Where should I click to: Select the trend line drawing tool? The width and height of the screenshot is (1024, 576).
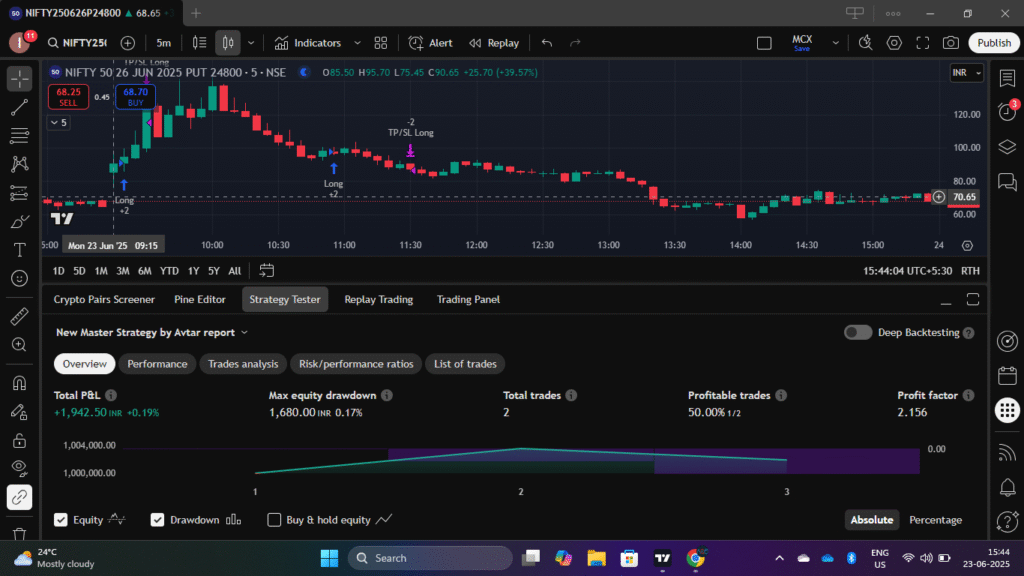pos(20,107)
